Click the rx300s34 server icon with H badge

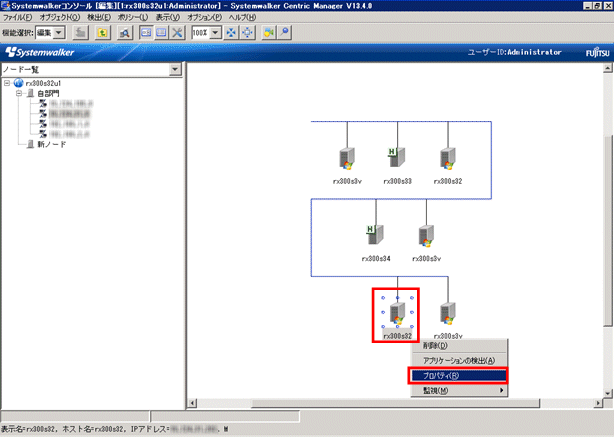pyautogui.click(x=375, y=235)
